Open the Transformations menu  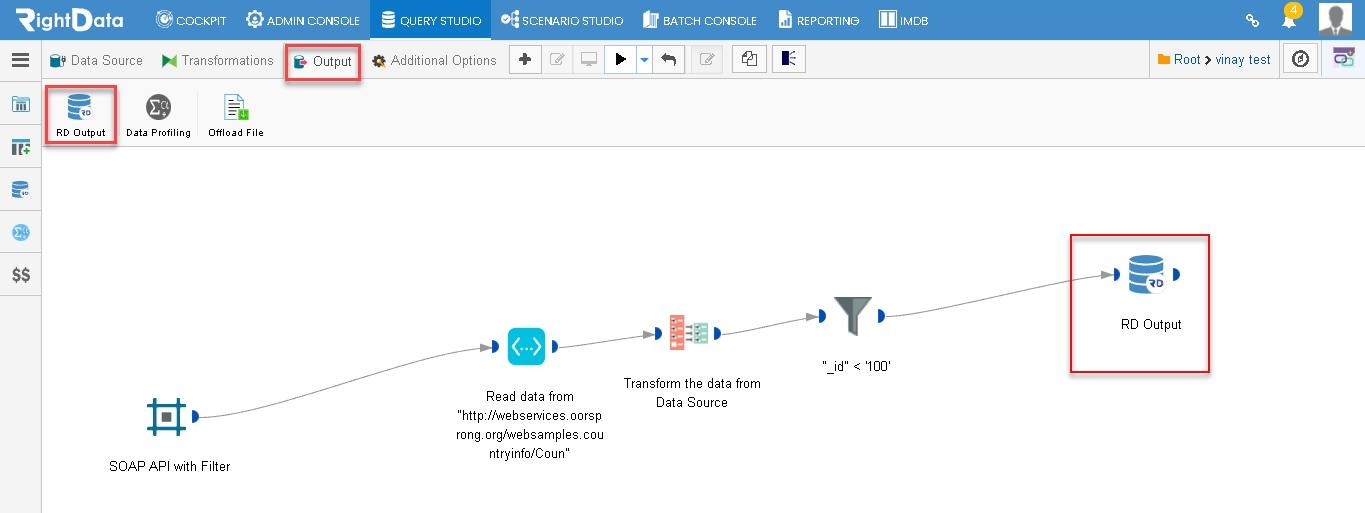[x=217, y=60]
